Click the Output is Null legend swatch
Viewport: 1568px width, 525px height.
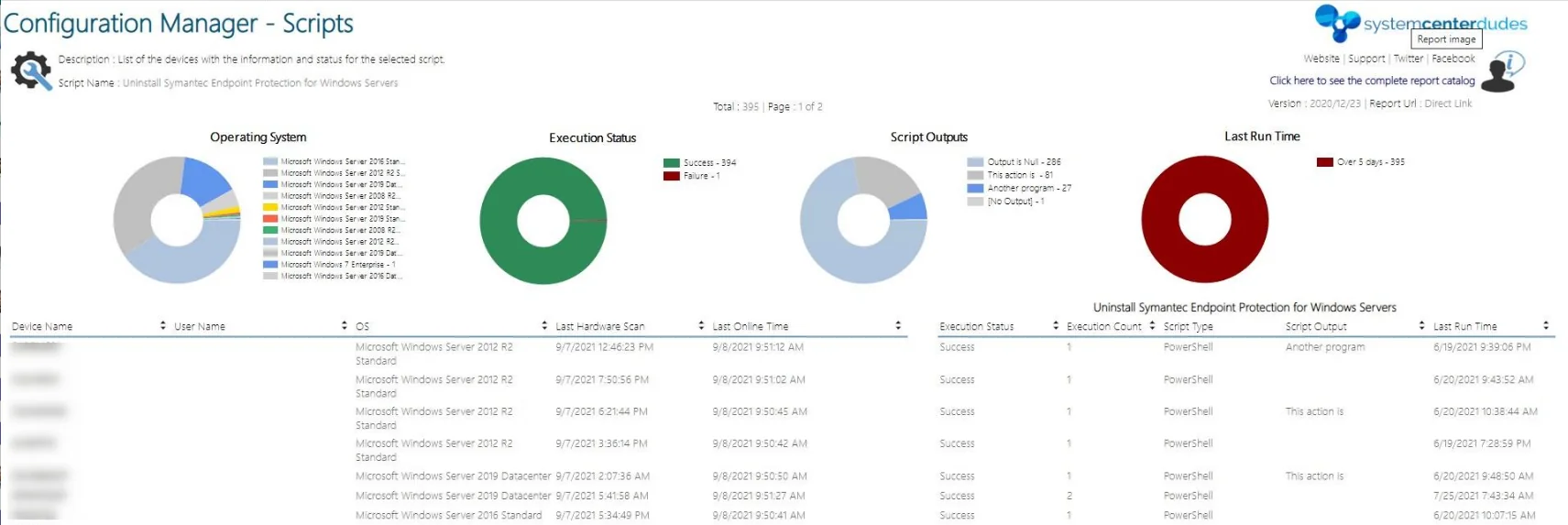pos(975,162)
